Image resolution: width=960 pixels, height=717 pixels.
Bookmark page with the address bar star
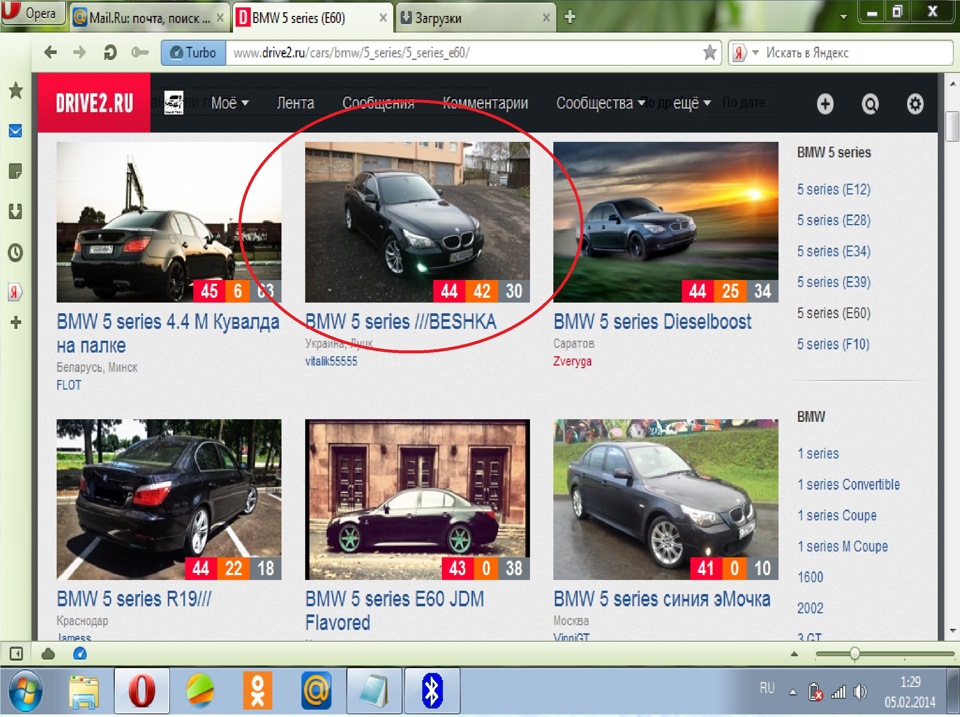coord(710,53)
